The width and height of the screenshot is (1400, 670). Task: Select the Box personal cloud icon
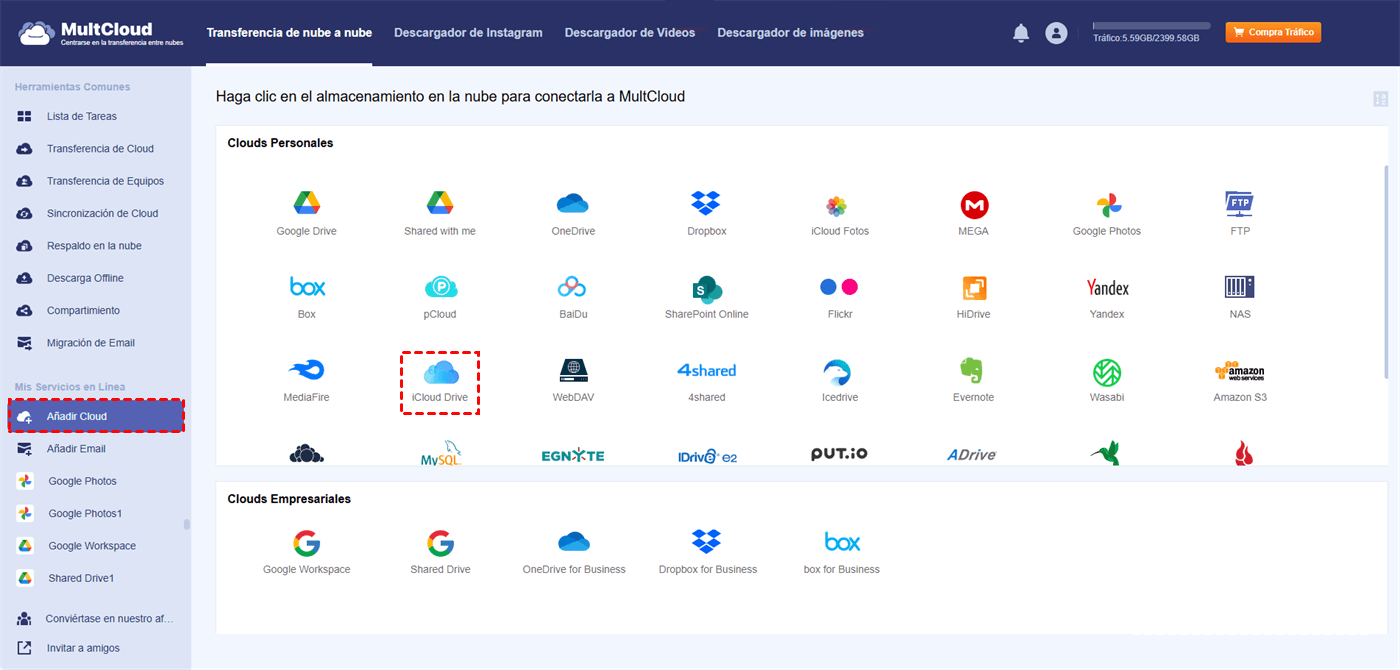tap(307, 287)
